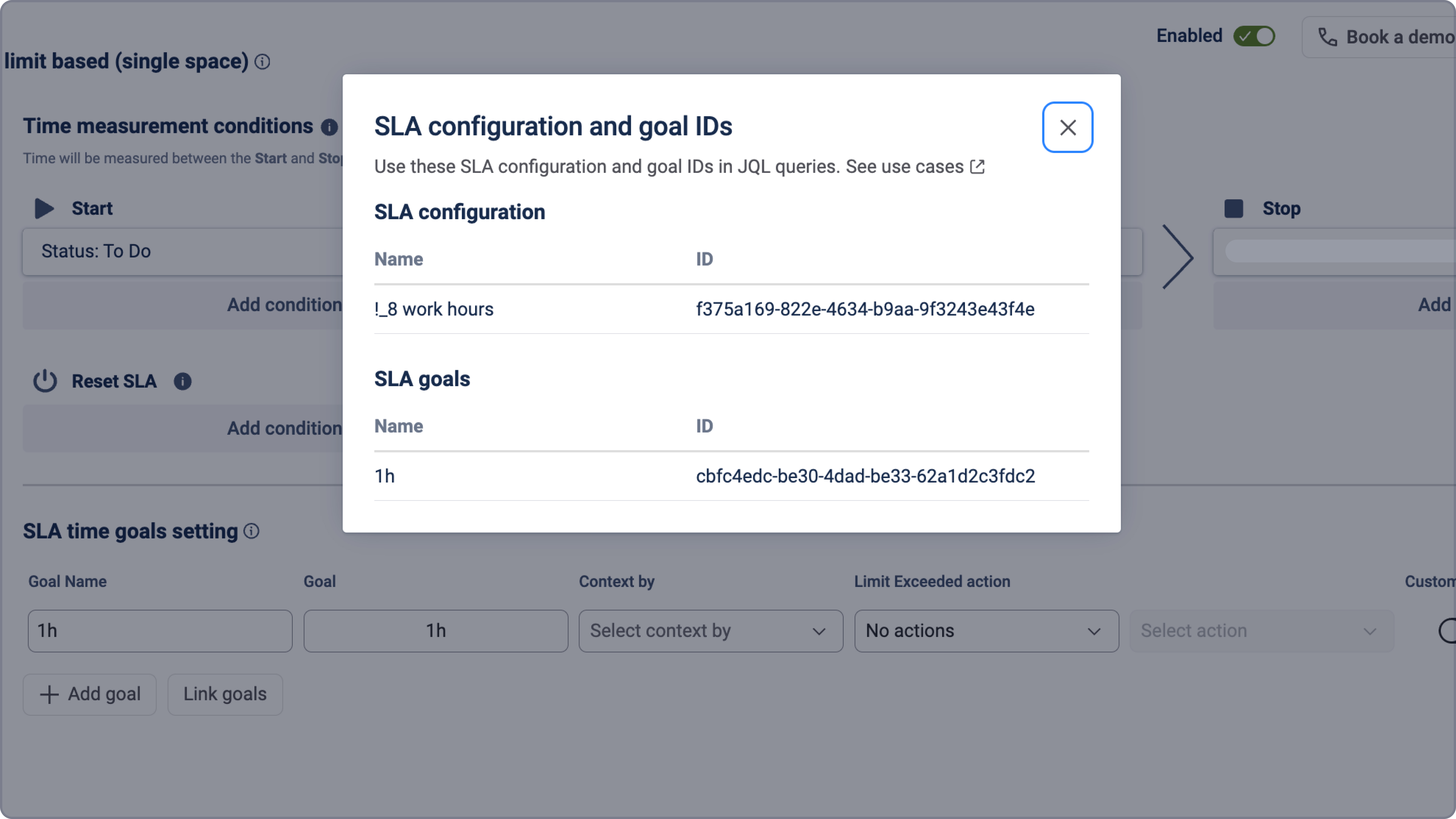Expand the Select context by dropdown

click(x=711, y=631)
